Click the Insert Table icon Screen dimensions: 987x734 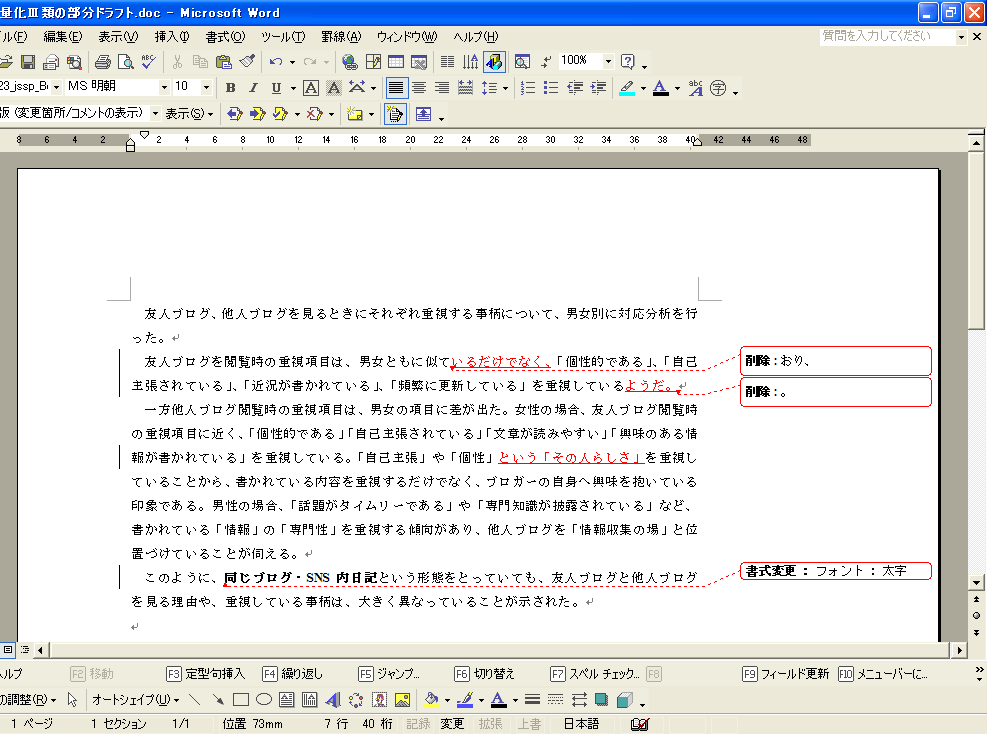396,62
